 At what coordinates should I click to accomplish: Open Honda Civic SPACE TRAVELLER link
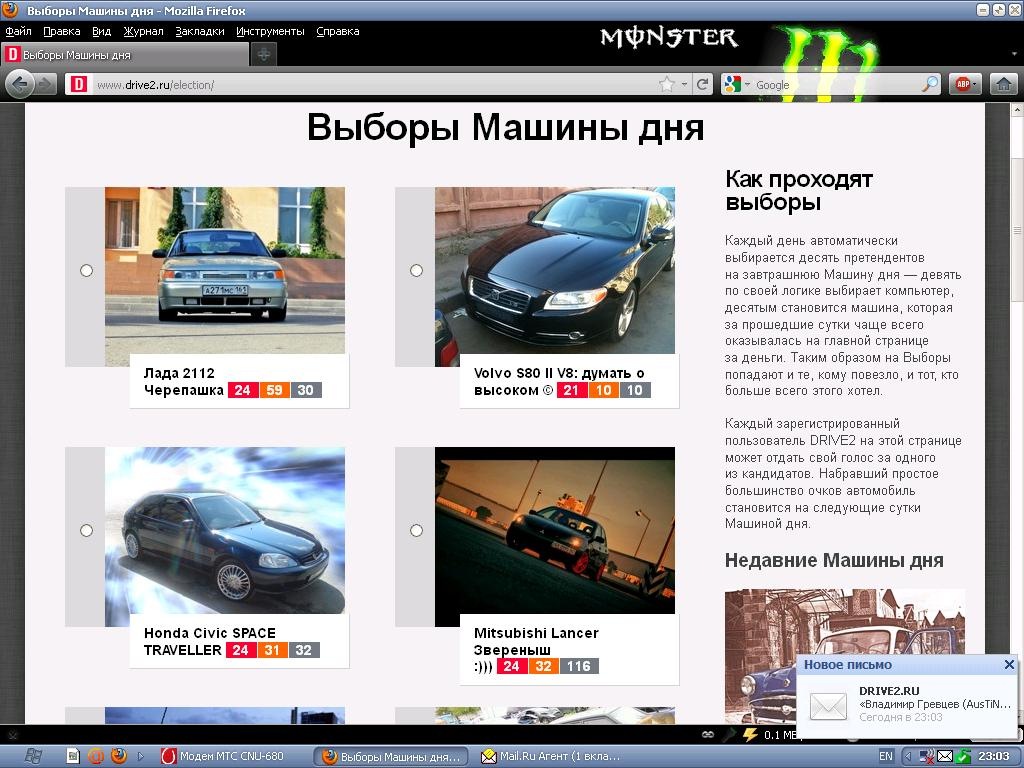tap(210, 641)
